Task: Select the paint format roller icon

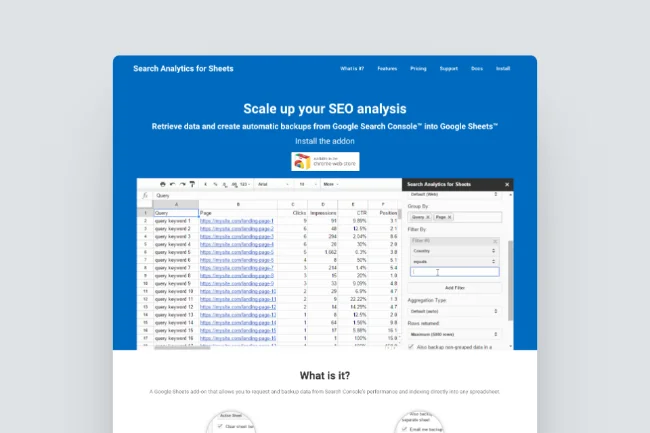Action: [x=192, y=184]
